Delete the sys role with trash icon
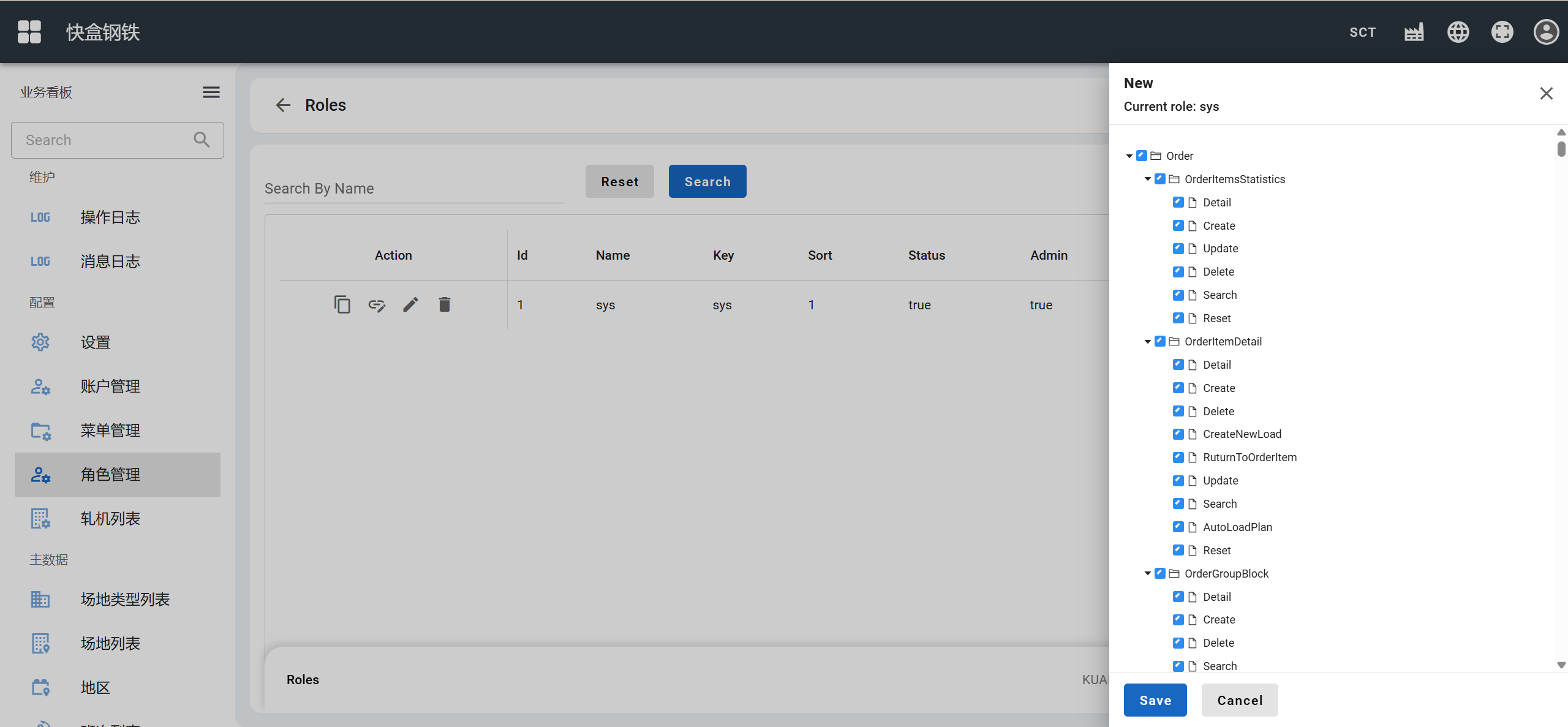 (x=445, y=304)
